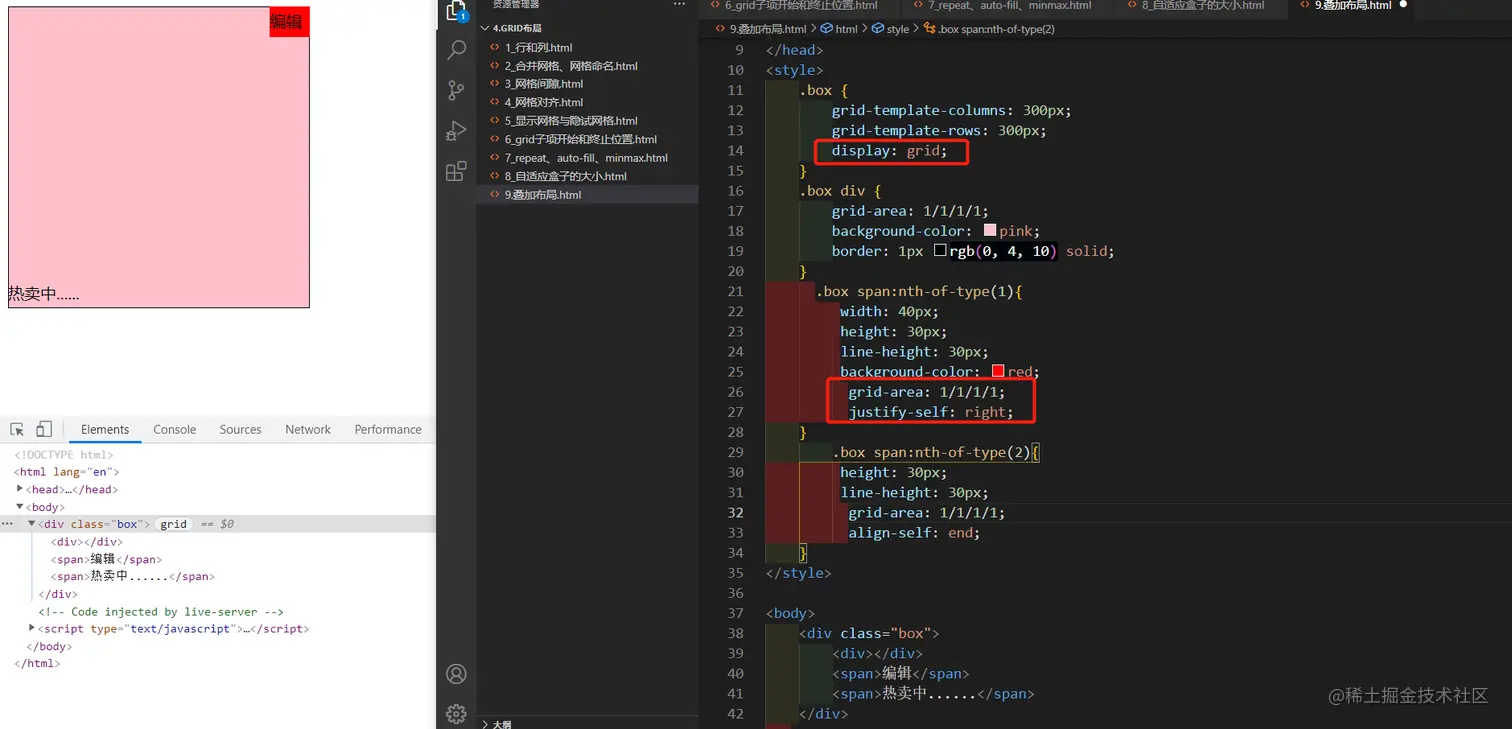Open the 6_grid子项开始和终止位置.html editor tab
Image resolution: width=1512 pixels, height=729 pixels.
(801, 6)
